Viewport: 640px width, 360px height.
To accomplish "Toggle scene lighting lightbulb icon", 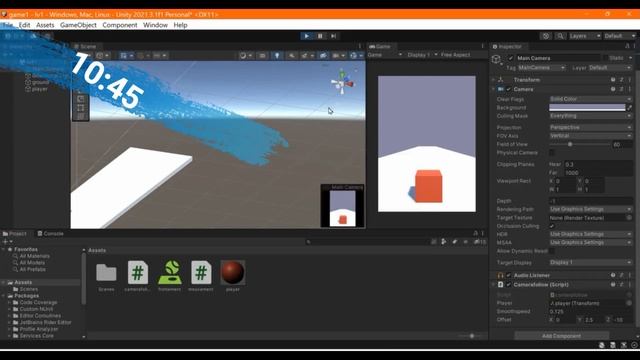I will point(277,56).
